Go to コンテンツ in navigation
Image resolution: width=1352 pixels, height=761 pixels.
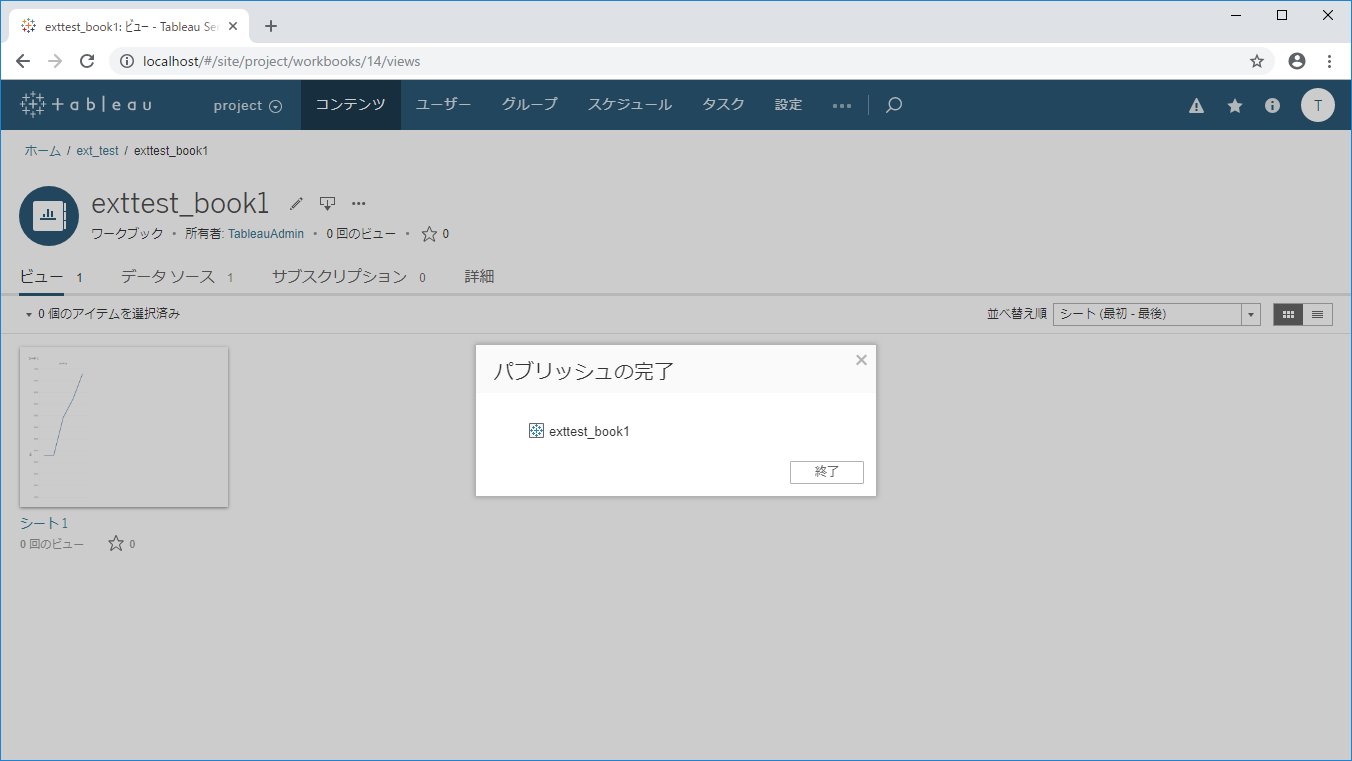(x=351, y=105)
